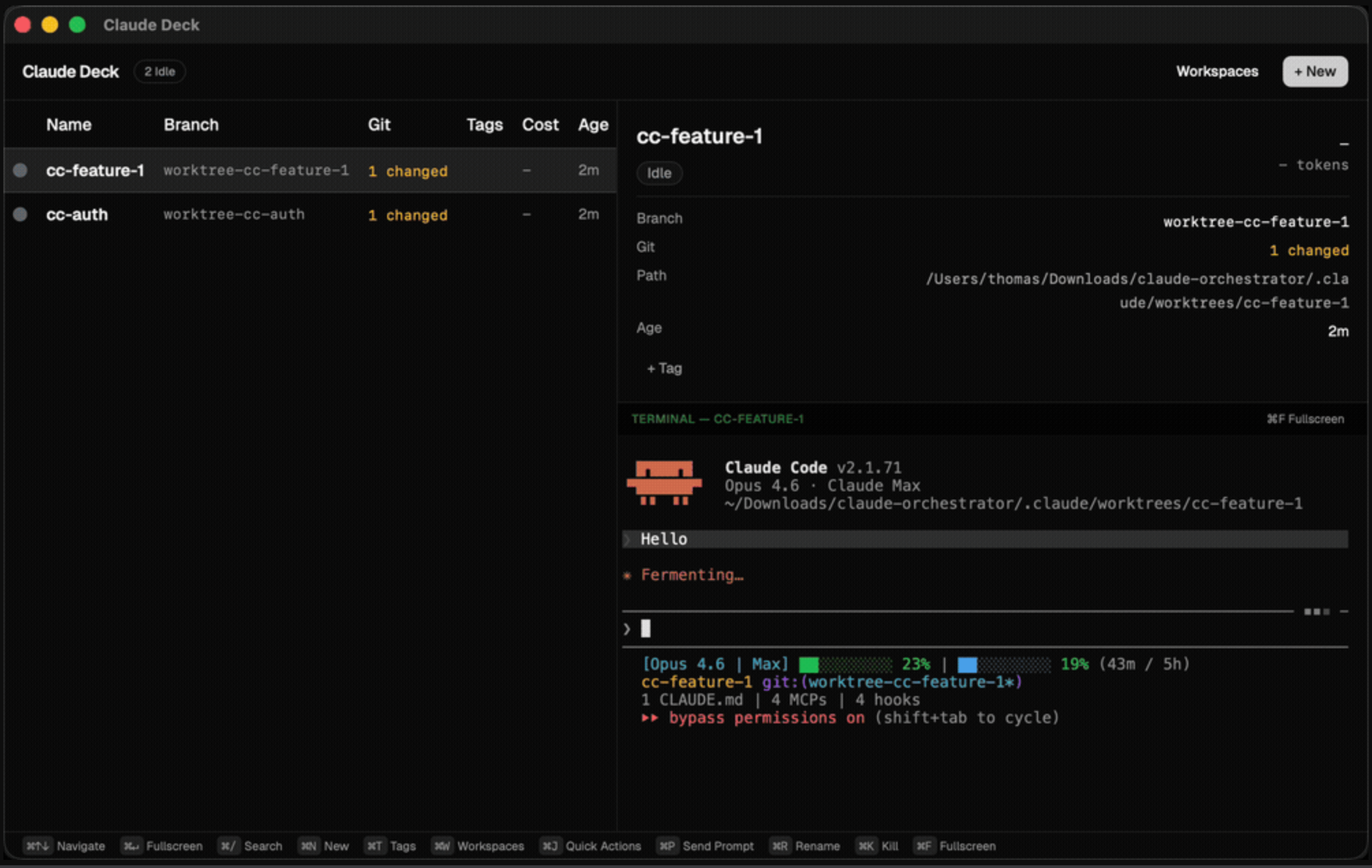
Task: Click the cc-auth session status dot
Action: (x=20, y=214)
